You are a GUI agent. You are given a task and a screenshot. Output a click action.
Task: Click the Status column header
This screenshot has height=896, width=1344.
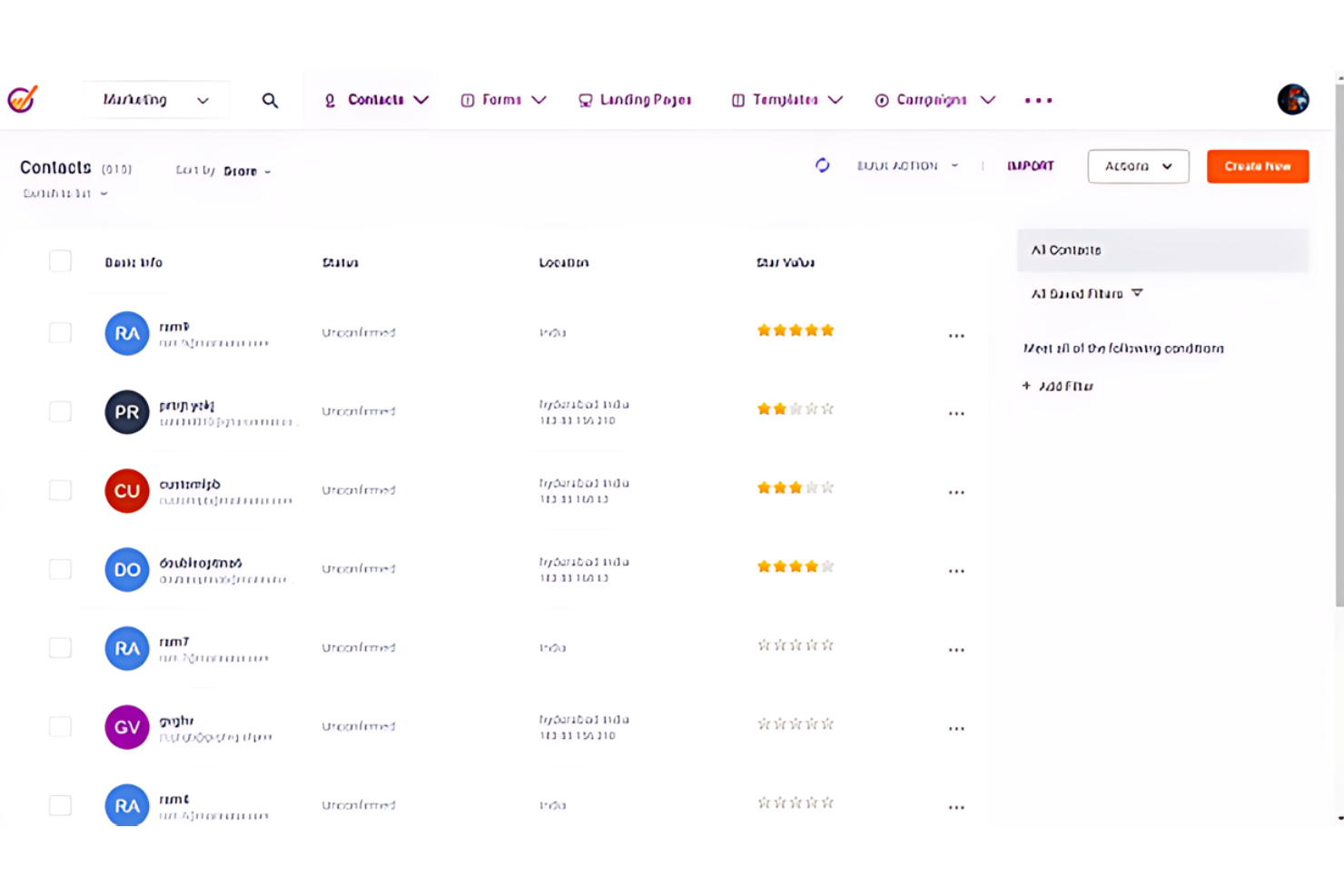(341, 262)
